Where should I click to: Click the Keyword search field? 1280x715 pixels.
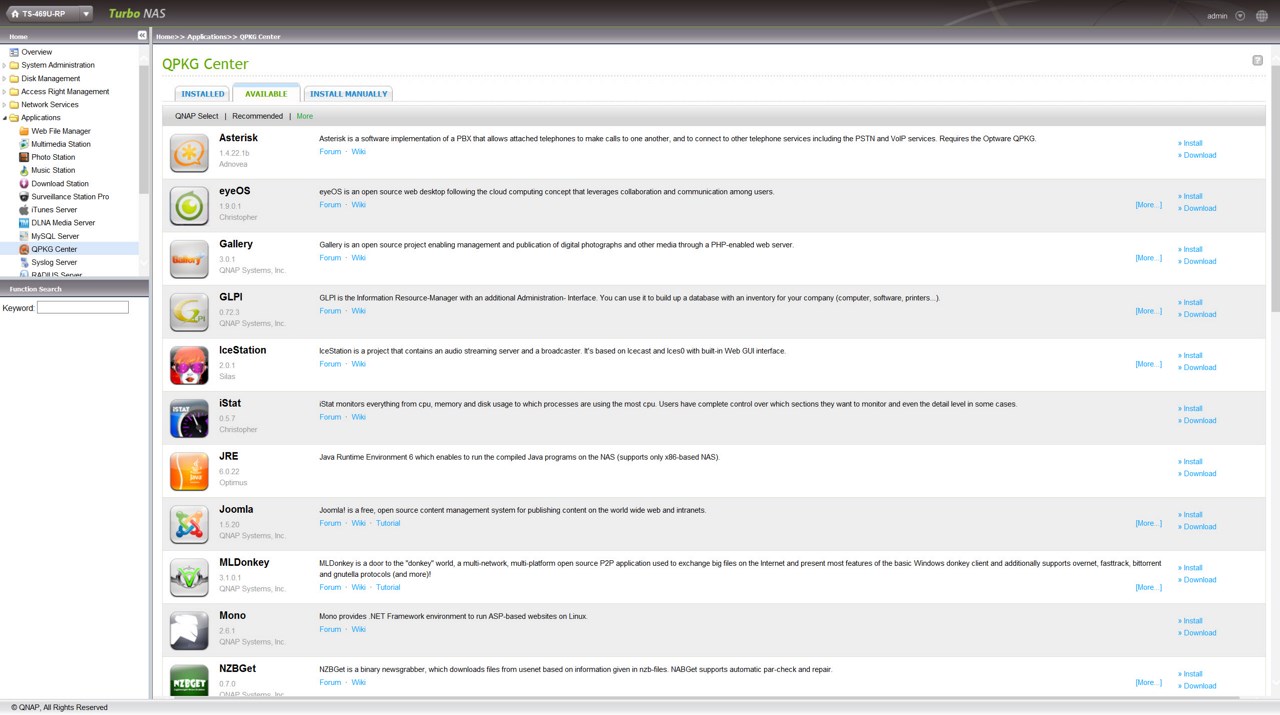coord(83,307)
